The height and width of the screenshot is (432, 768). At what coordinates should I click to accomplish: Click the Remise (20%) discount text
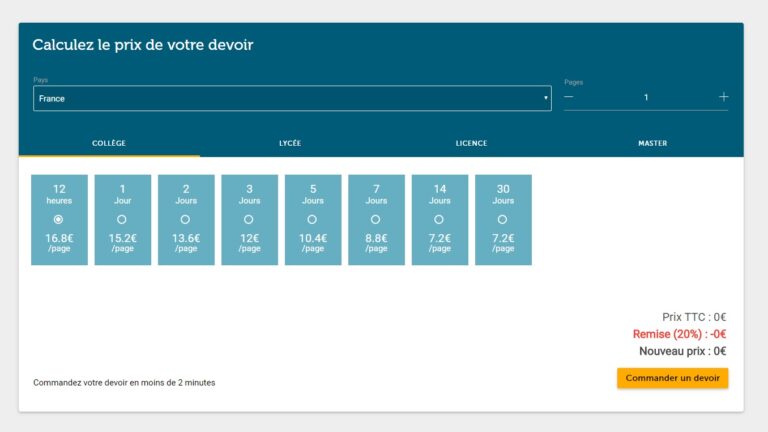point(679,334)
